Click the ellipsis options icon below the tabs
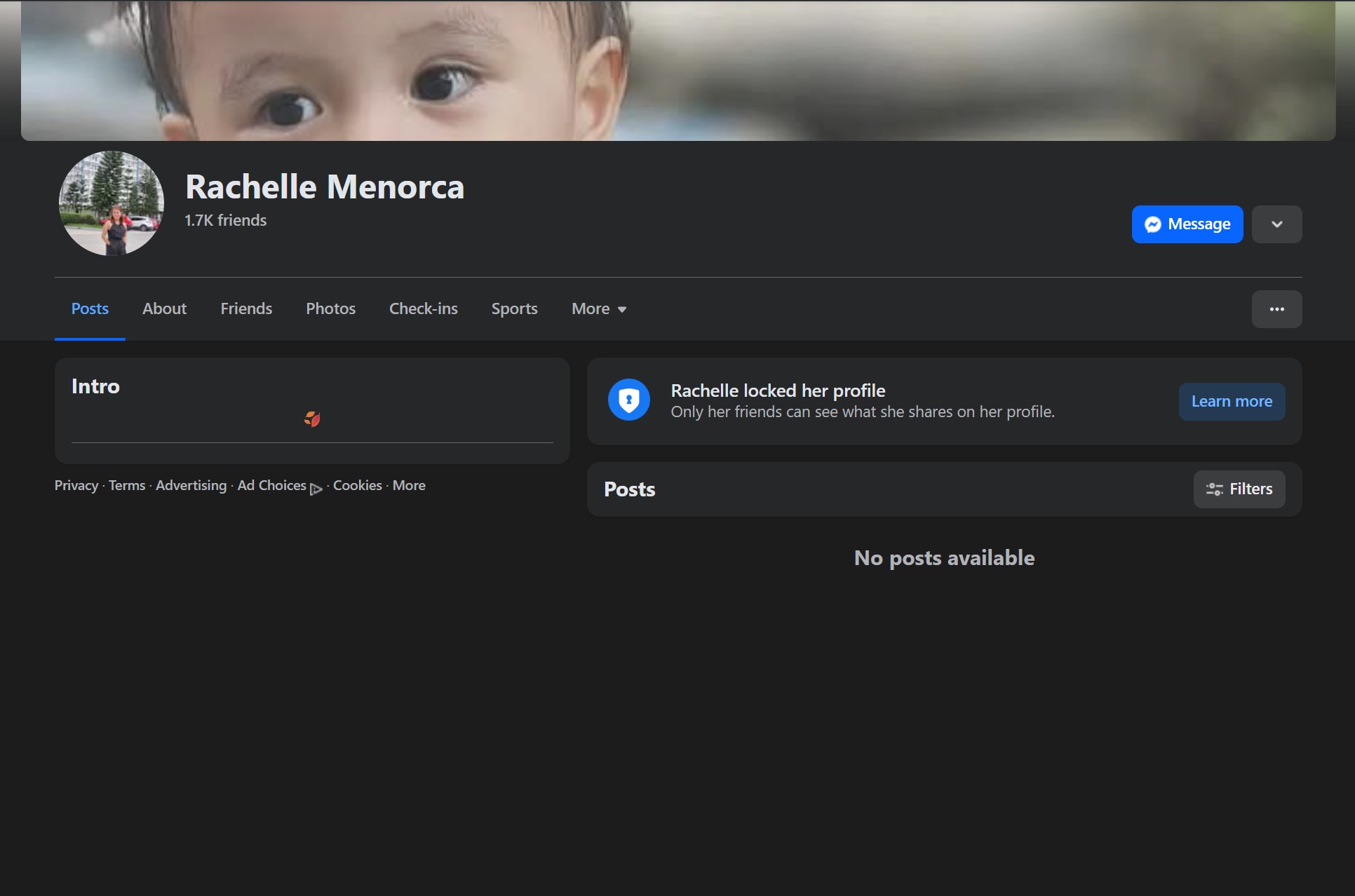The height and width of the screenshot is (896, 1355). [x=1276, y=308]
